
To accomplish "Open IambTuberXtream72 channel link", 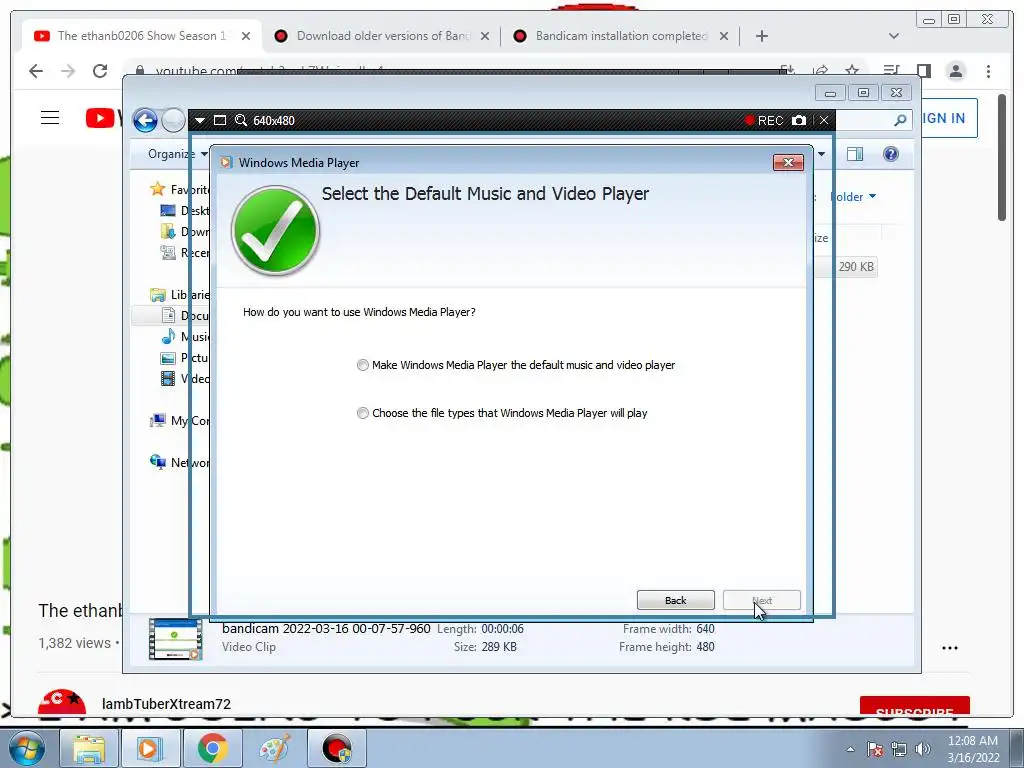I will (x=166, y=704).
